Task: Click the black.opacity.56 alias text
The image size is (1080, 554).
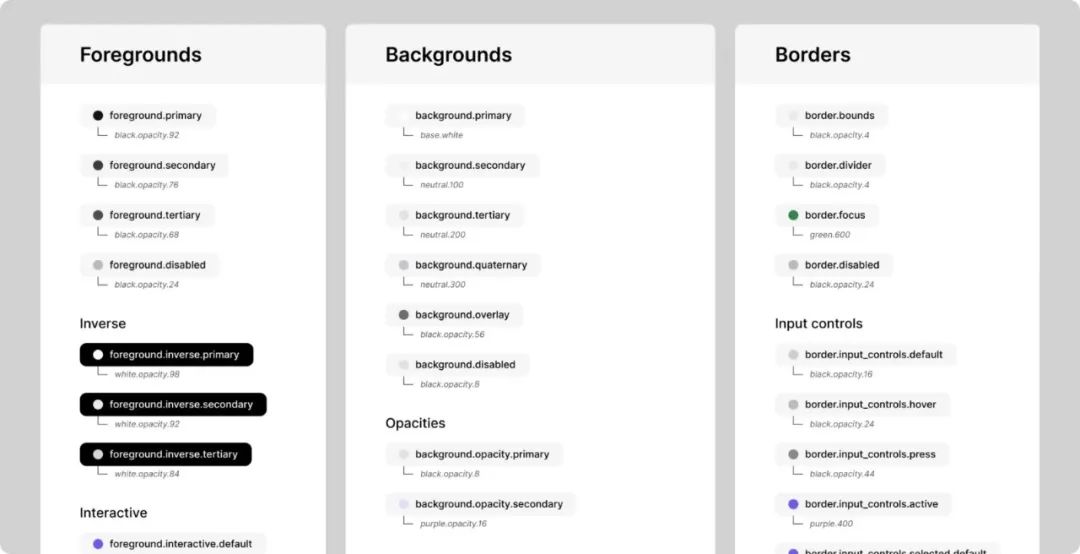Action: [453, 334]
